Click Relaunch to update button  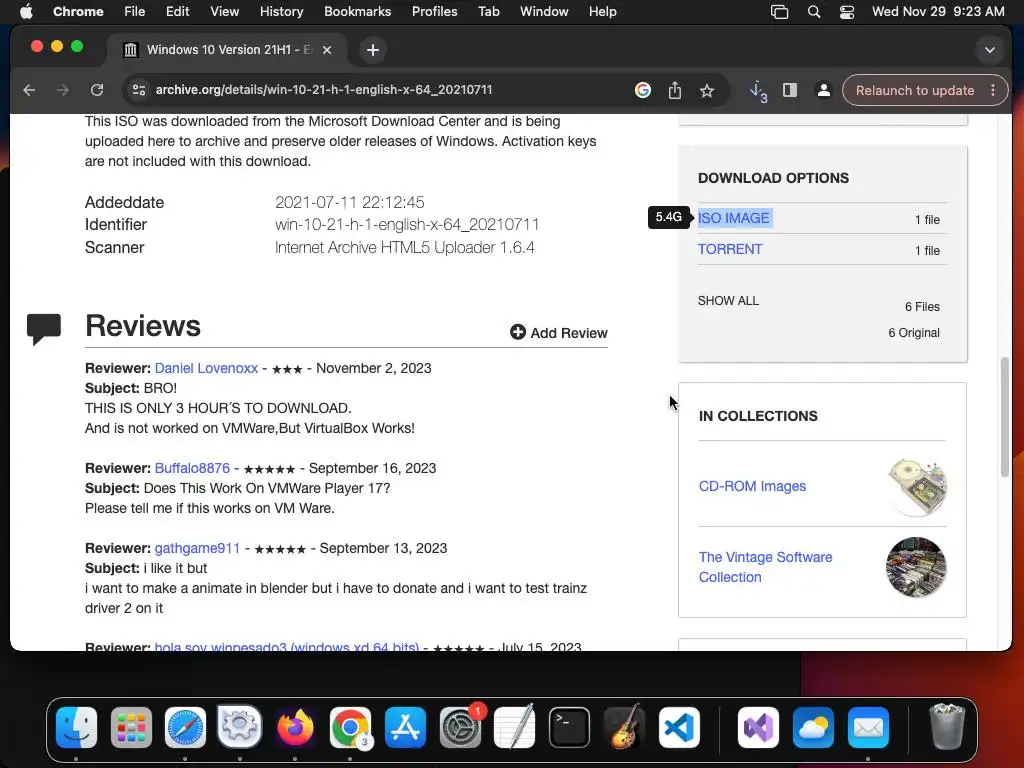914,90
